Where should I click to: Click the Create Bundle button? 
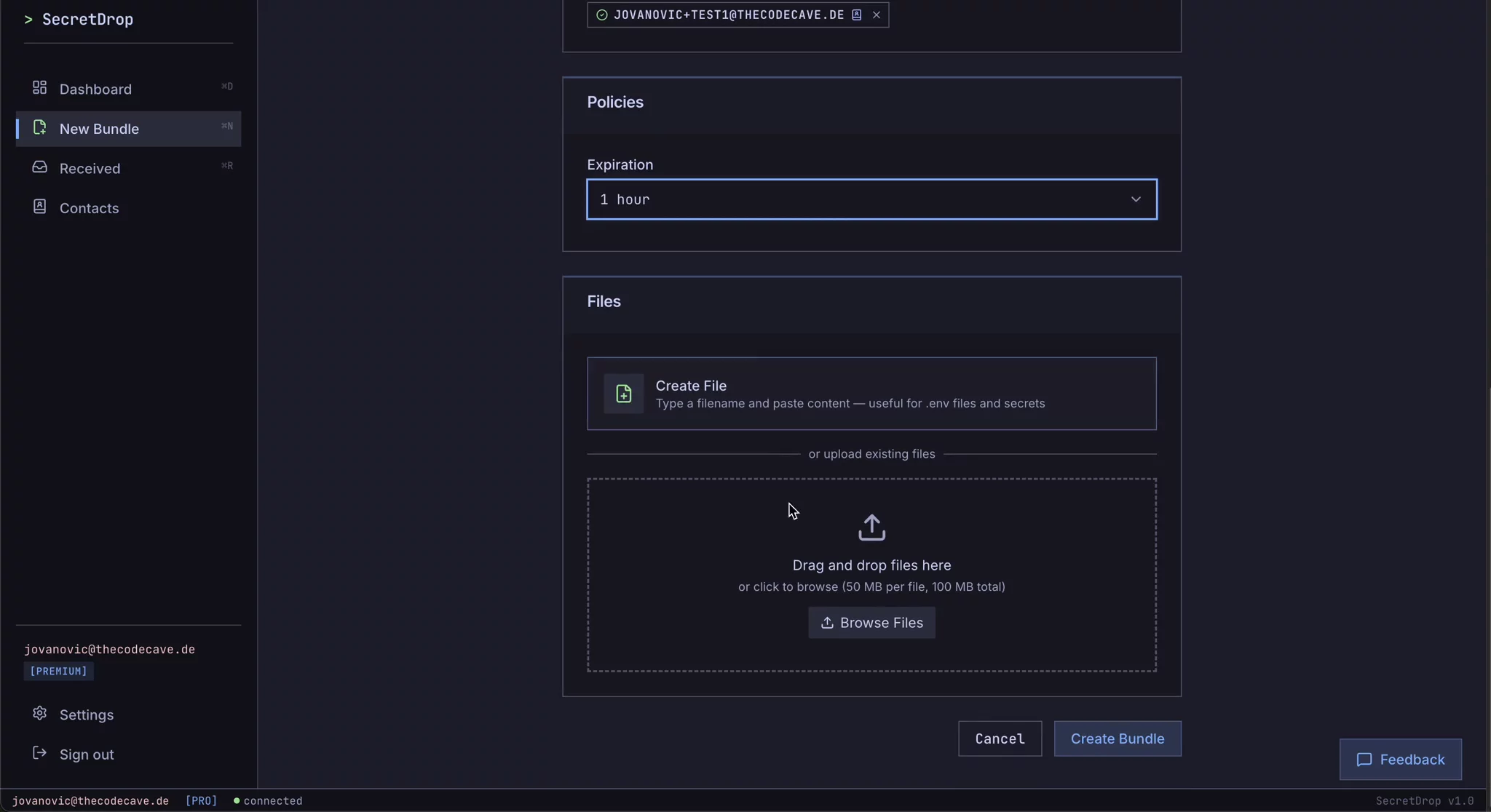click(1118, 739)
